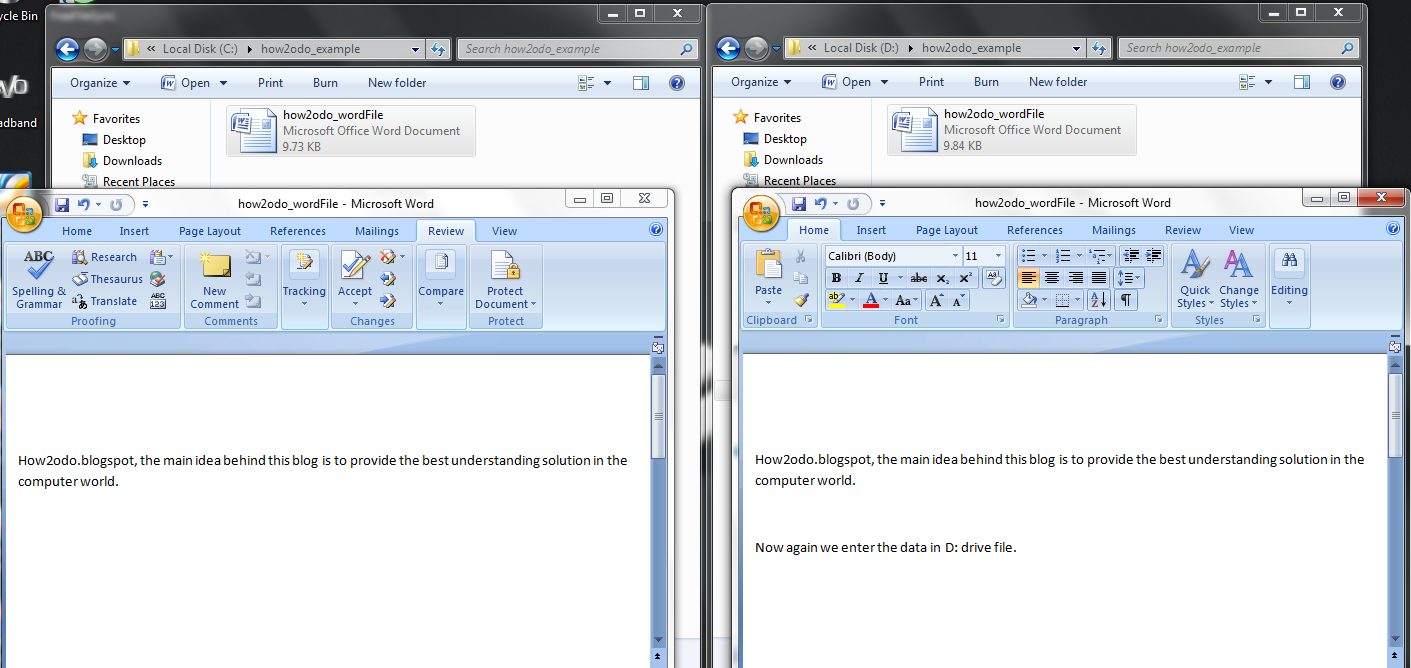Click Clear Formatting icon in Font group
The width and height of the screenshot is (1411, 668).
coord(994,278)
